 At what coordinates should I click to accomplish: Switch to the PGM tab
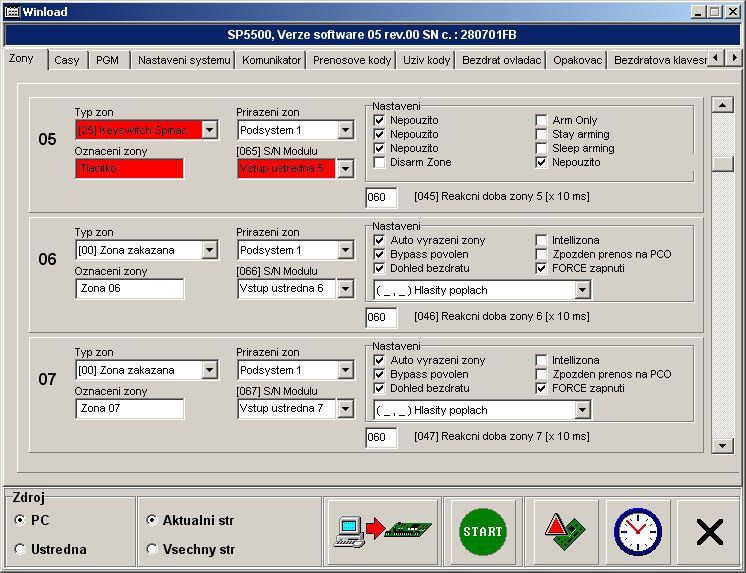(107, 60)
